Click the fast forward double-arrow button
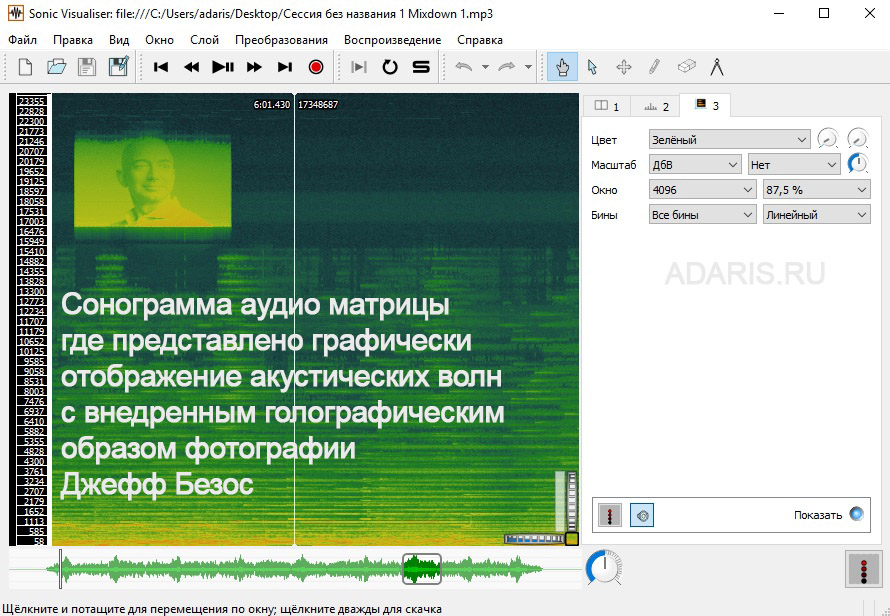890x616 pixels. (x=254, y=67)
